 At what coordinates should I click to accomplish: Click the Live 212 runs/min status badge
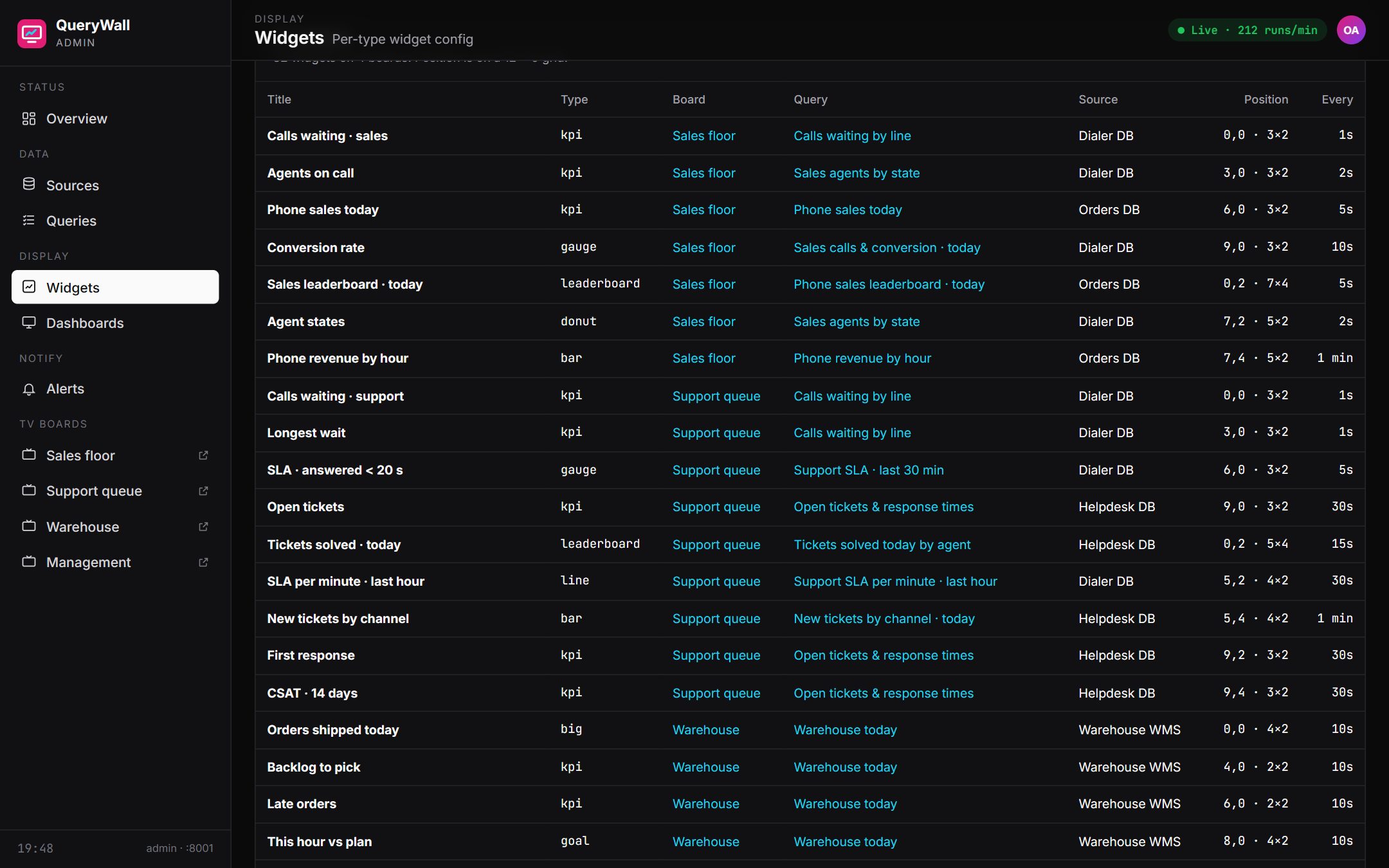pyautogui.click(x=1247, y=30)
